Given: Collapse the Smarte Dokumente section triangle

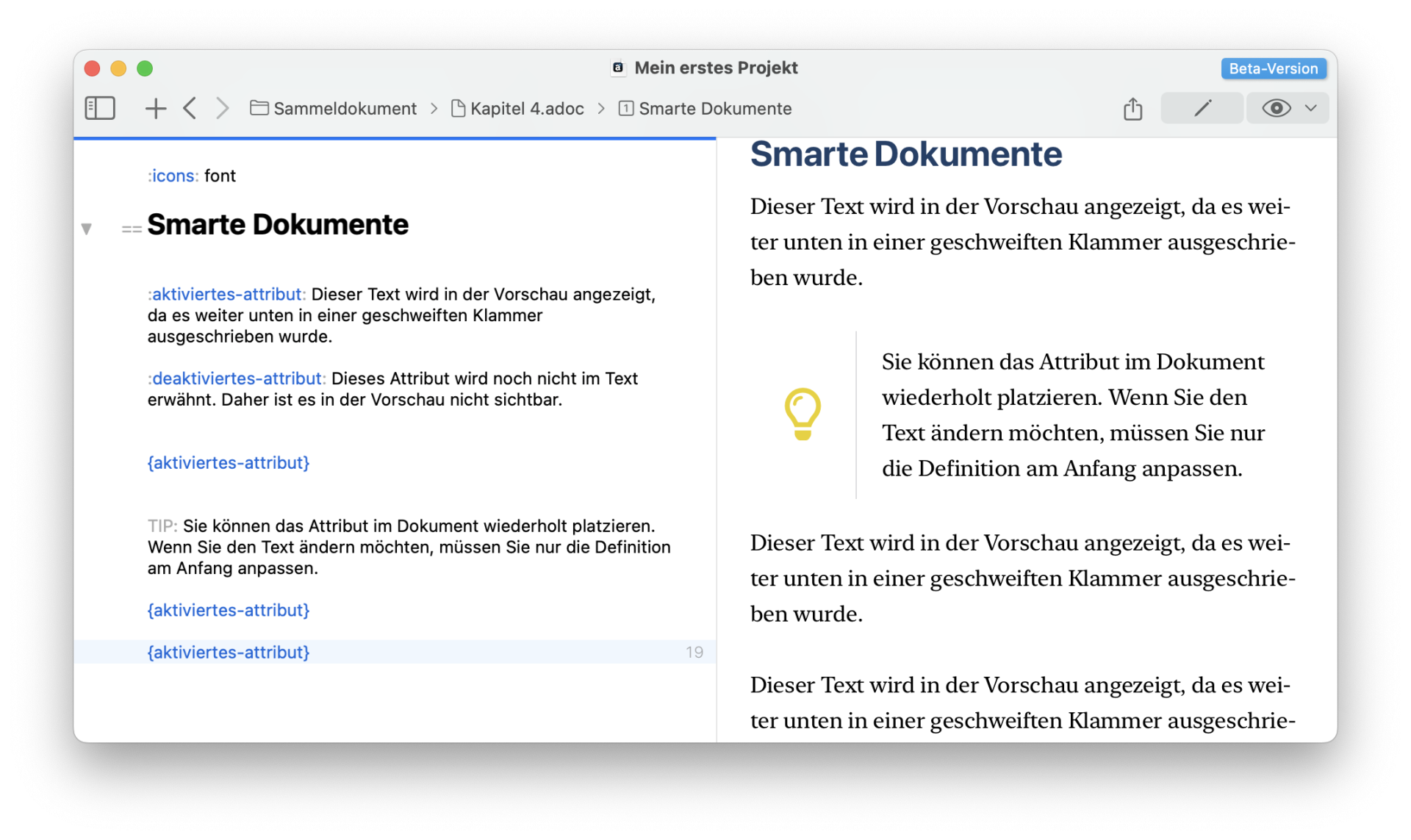Looking at the screenshot, I should pos(87,229).
